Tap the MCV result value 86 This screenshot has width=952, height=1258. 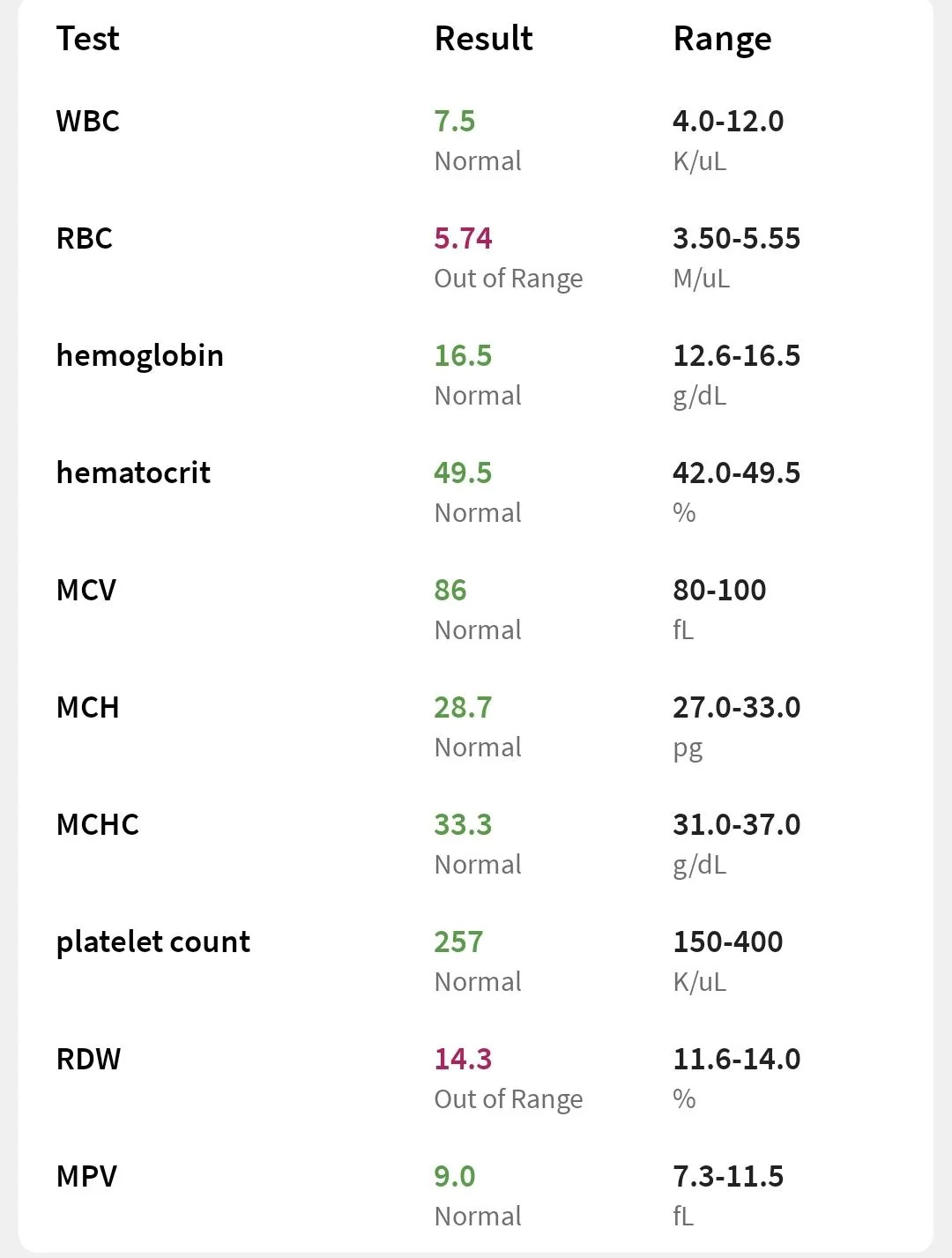[450, 591]
